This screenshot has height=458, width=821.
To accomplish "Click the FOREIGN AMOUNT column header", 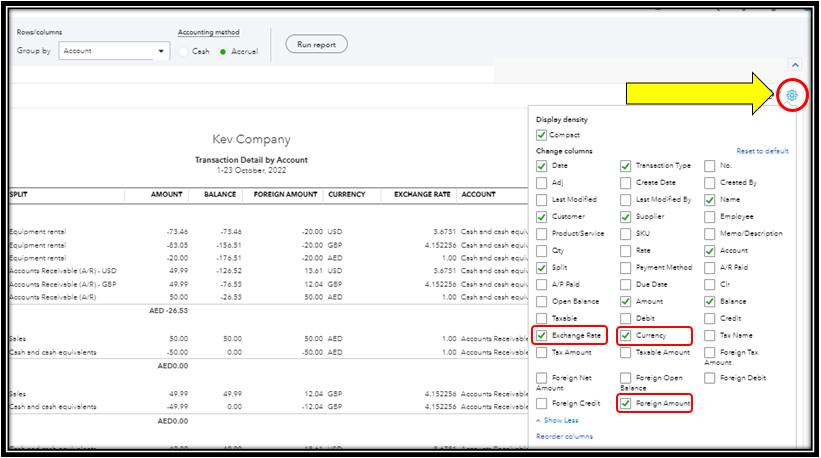I will 285,194.
